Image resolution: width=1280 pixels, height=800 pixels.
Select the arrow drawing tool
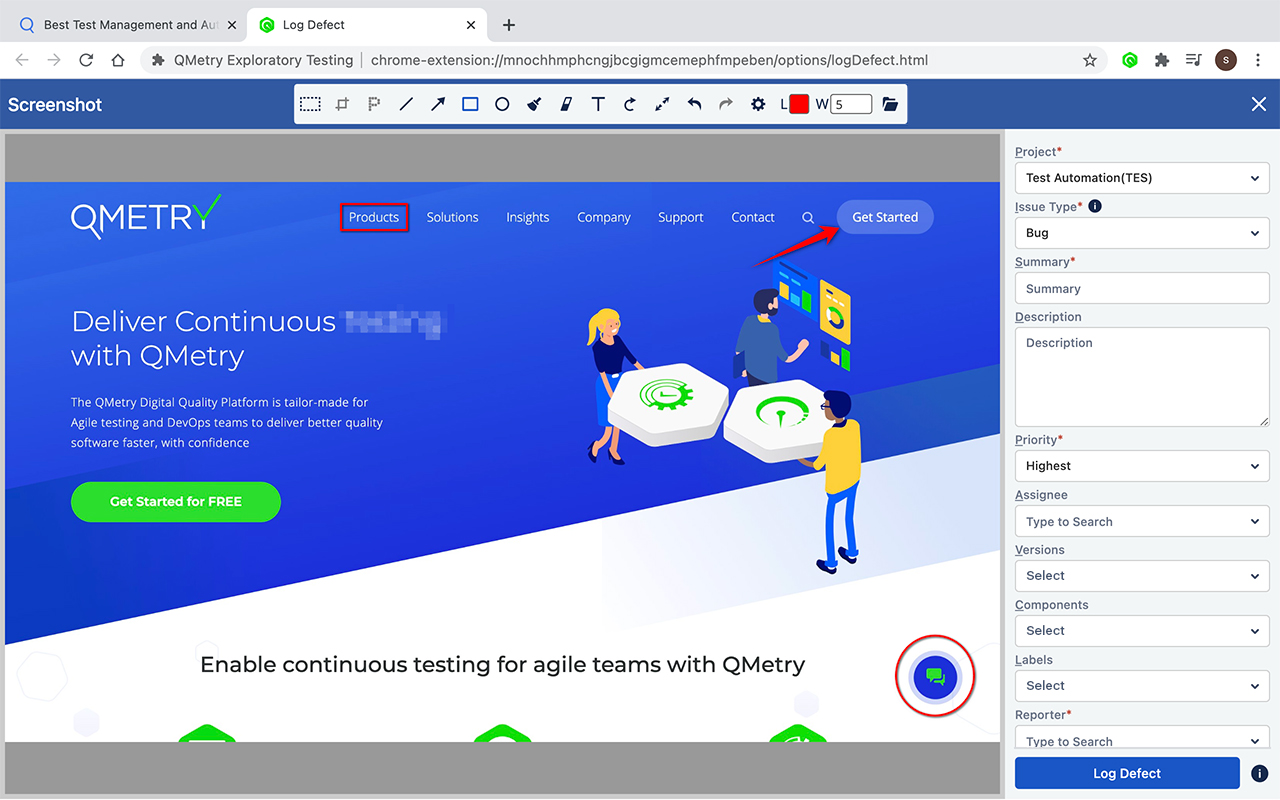pyautogui.click(x=437, y=104)
